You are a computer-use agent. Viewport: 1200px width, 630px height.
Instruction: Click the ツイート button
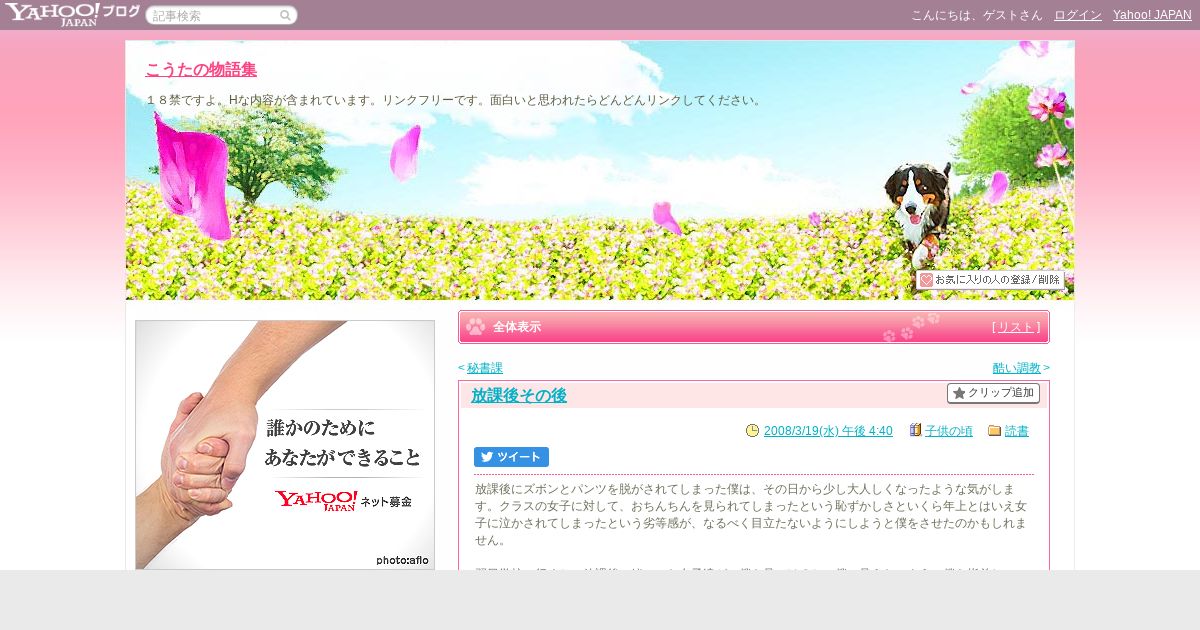click(x=511, y=457)
